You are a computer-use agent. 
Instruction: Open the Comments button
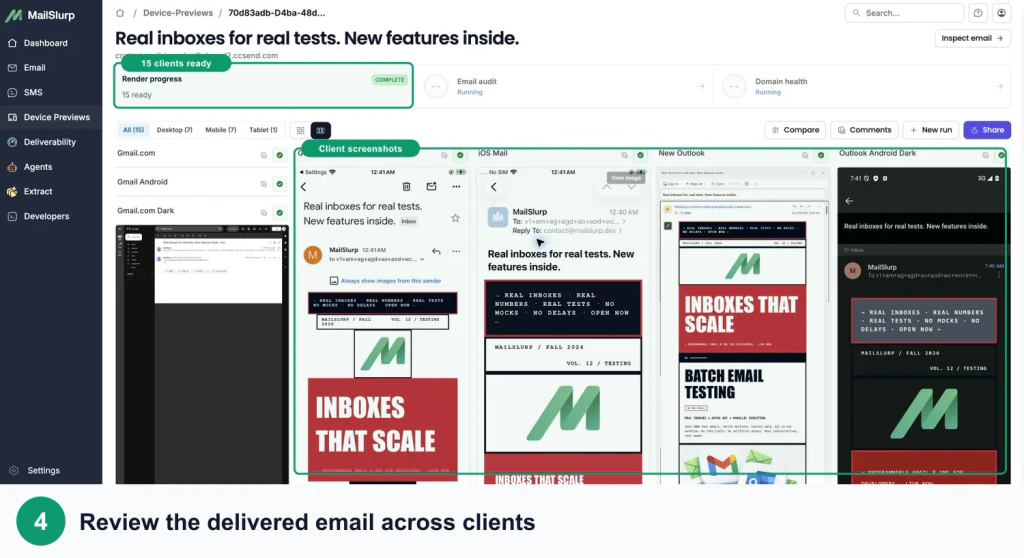[865, 131]
